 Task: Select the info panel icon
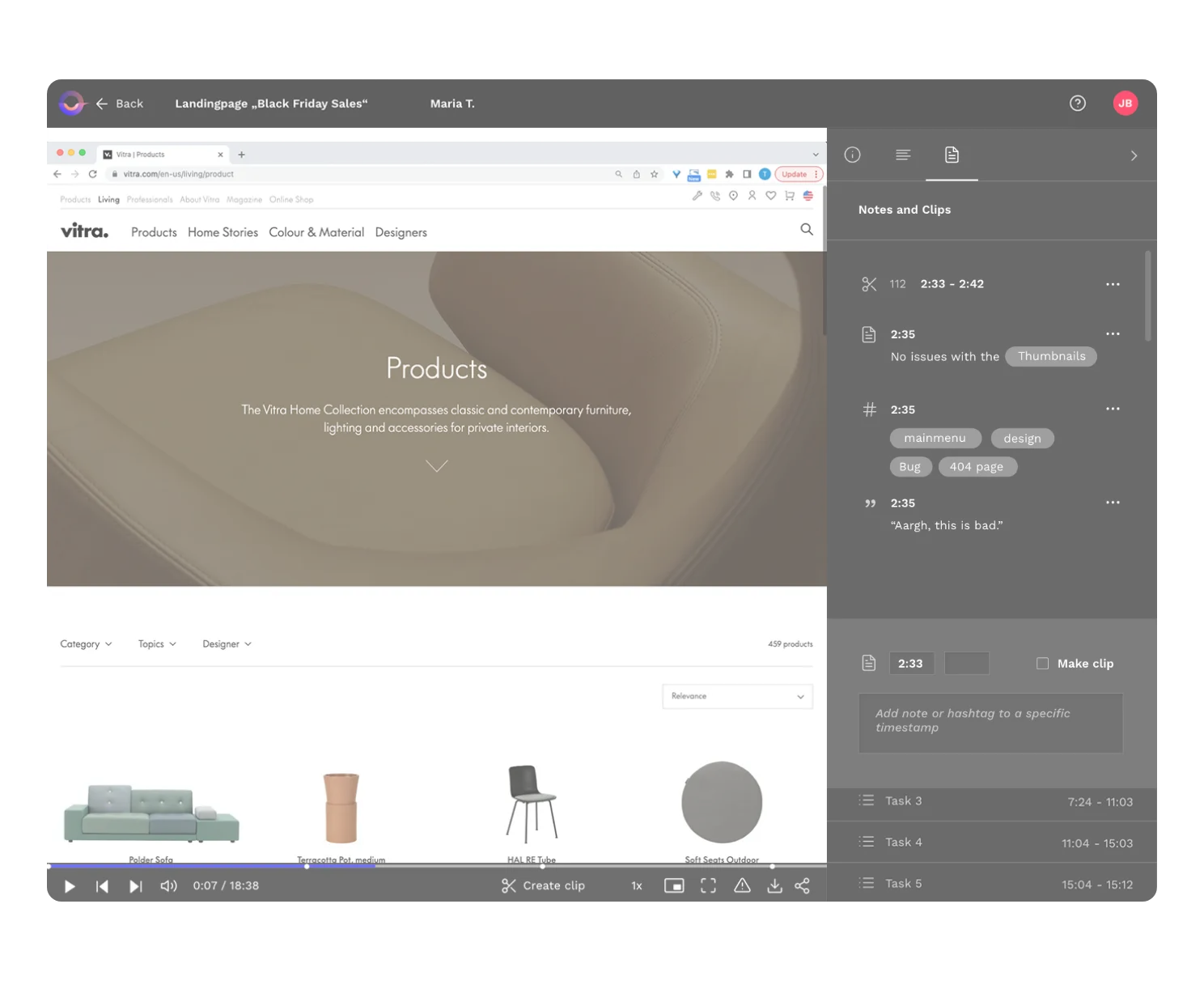tap(852, 155)
